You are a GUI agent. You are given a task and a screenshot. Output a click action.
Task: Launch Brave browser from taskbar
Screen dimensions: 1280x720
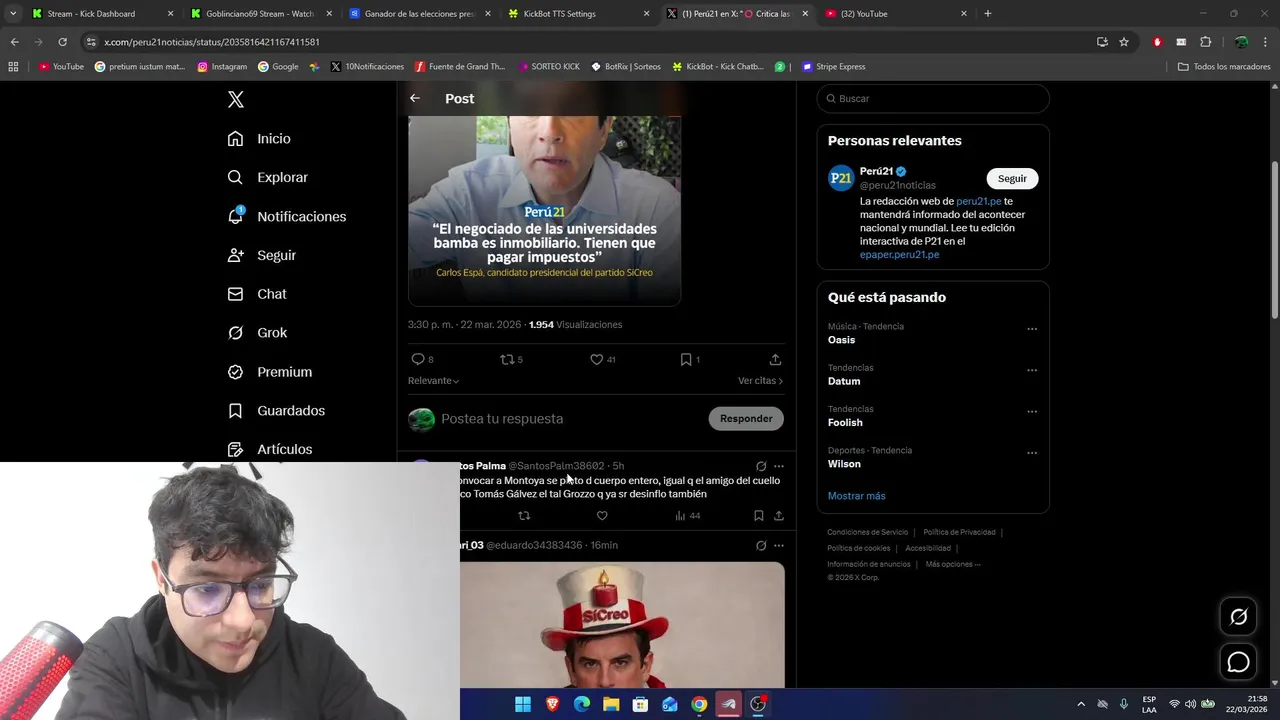(552, 704)
